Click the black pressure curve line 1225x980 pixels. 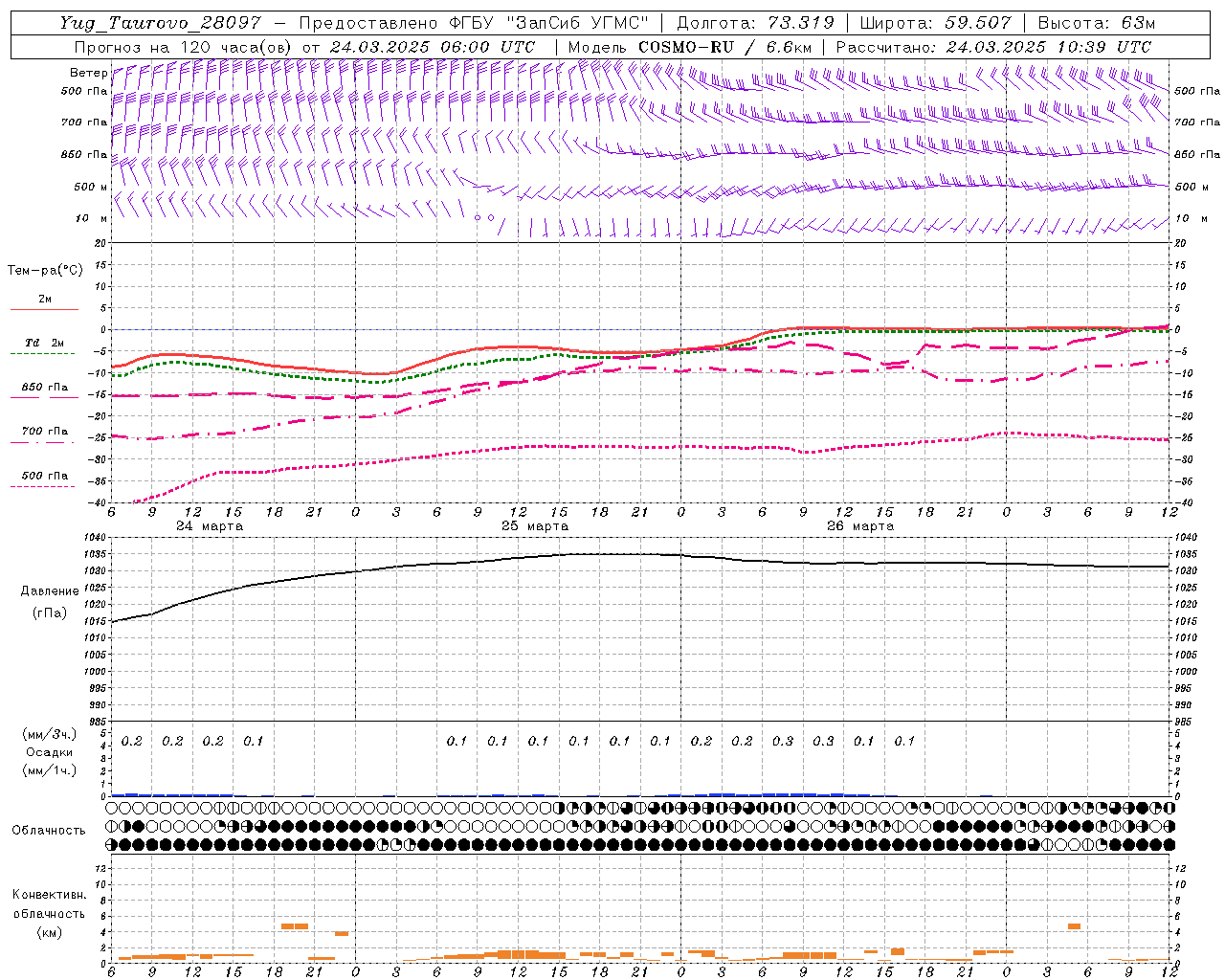pos(639,554)
